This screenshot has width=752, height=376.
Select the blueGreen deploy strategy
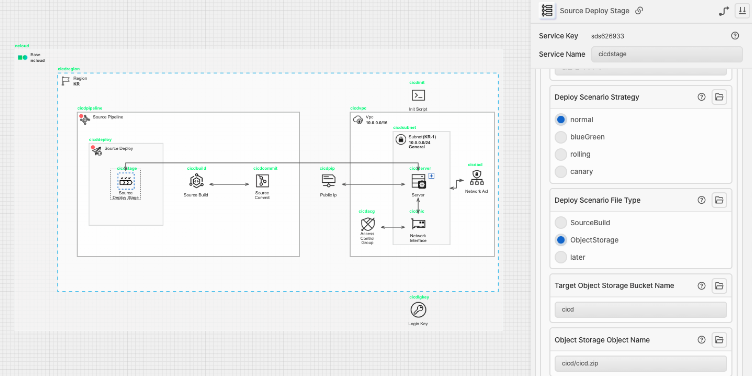(x=561, y=137)
